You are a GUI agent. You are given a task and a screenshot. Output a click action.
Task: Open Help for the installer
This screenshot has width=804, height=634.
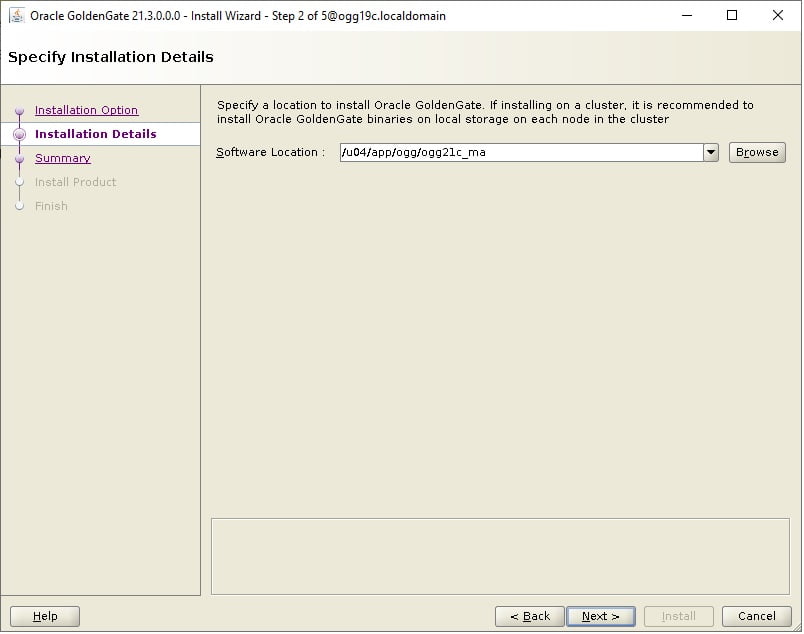click(45, 616)
